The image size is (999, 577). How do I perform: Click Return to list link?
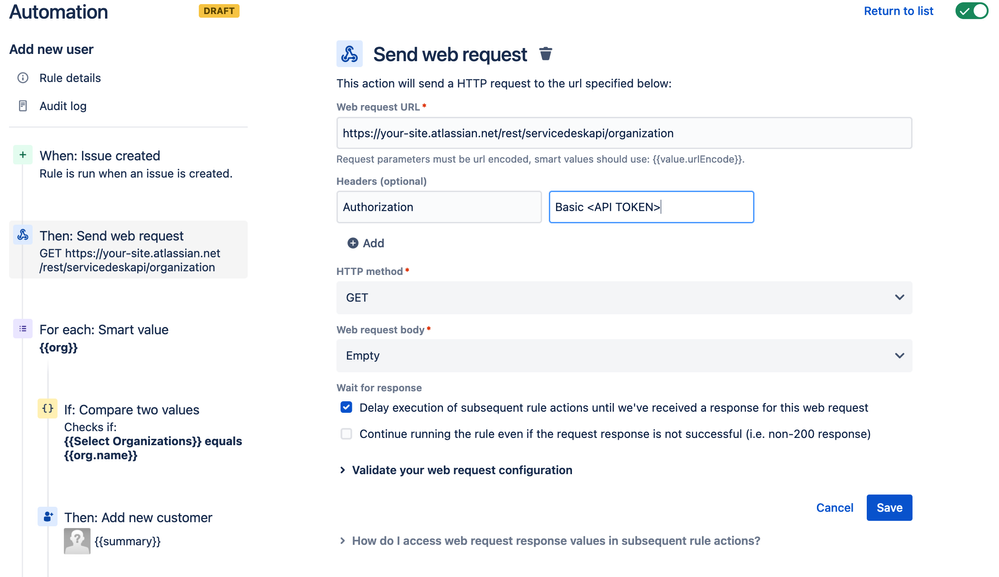pyautogui.click(x=898, y=11)
